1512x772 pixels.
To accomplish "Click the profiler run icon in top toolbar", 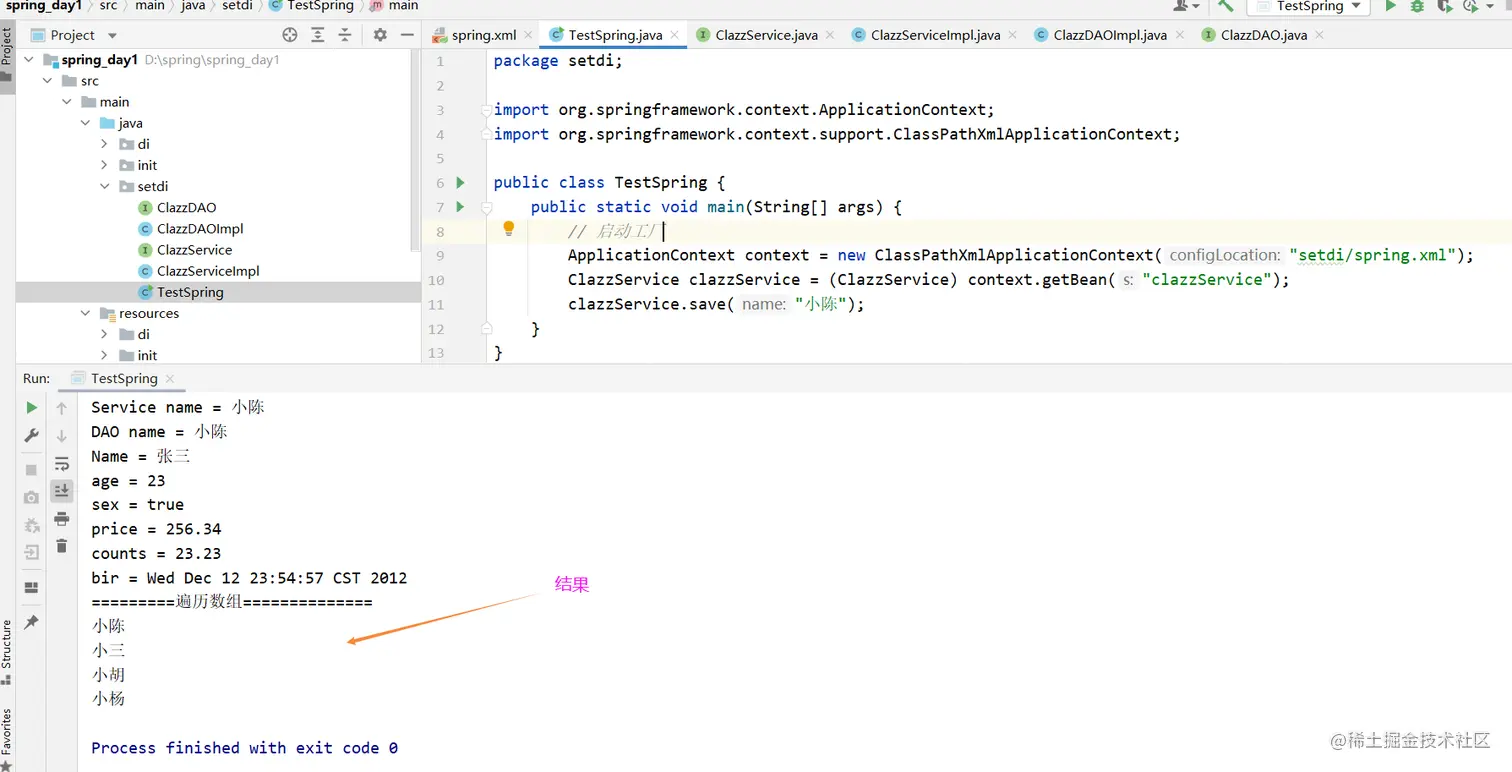I will click(x=1472, y=6).
